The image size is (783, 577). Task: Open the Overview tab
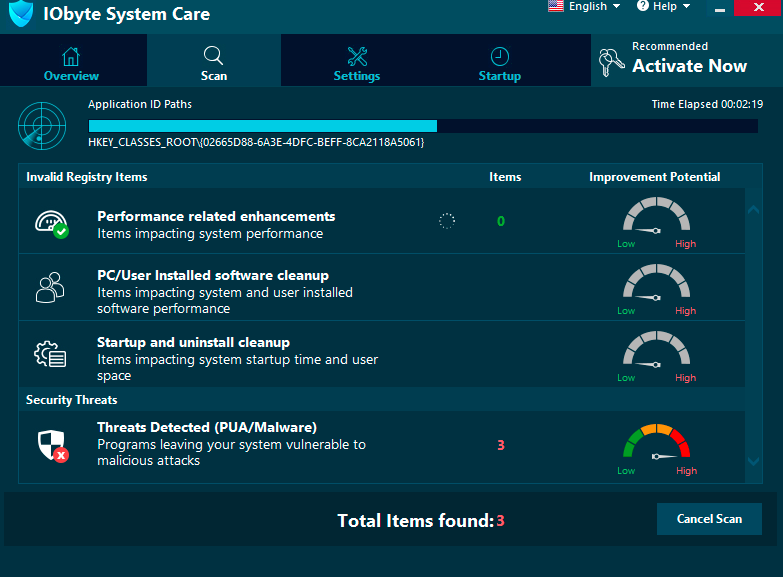tap(73, 60)
